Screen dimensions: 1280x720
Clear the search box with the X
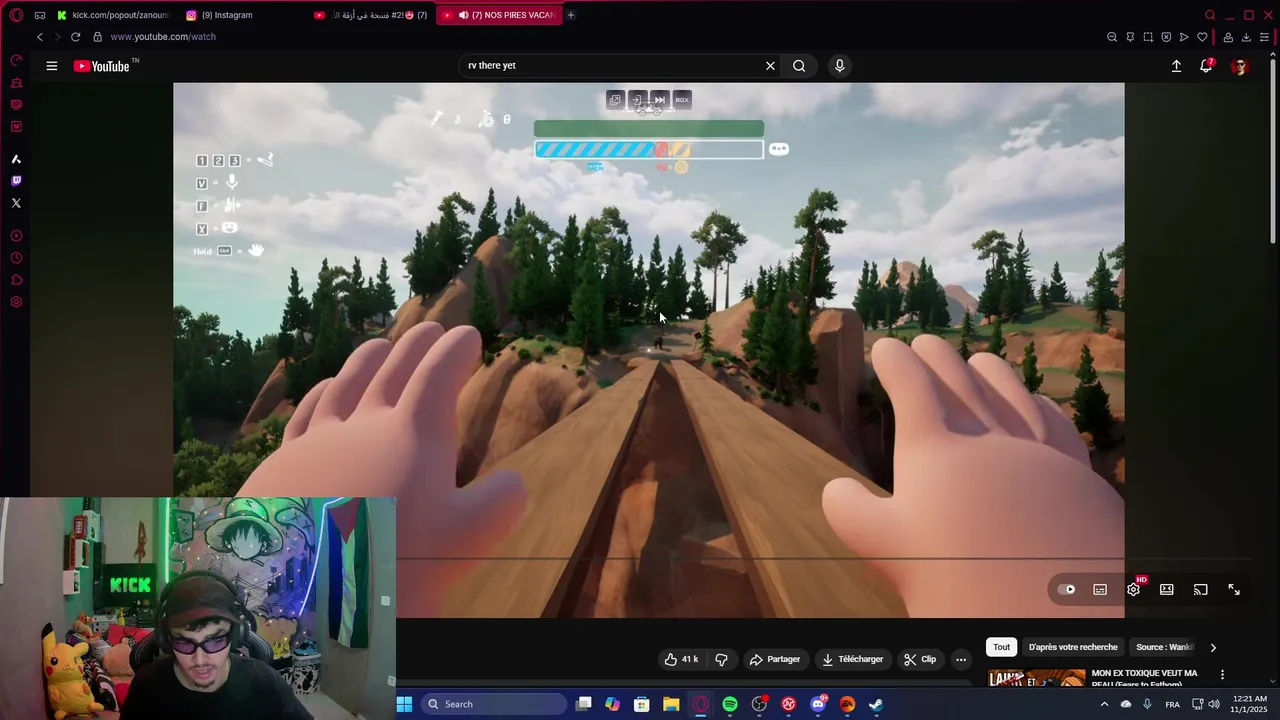pos(770,66)
